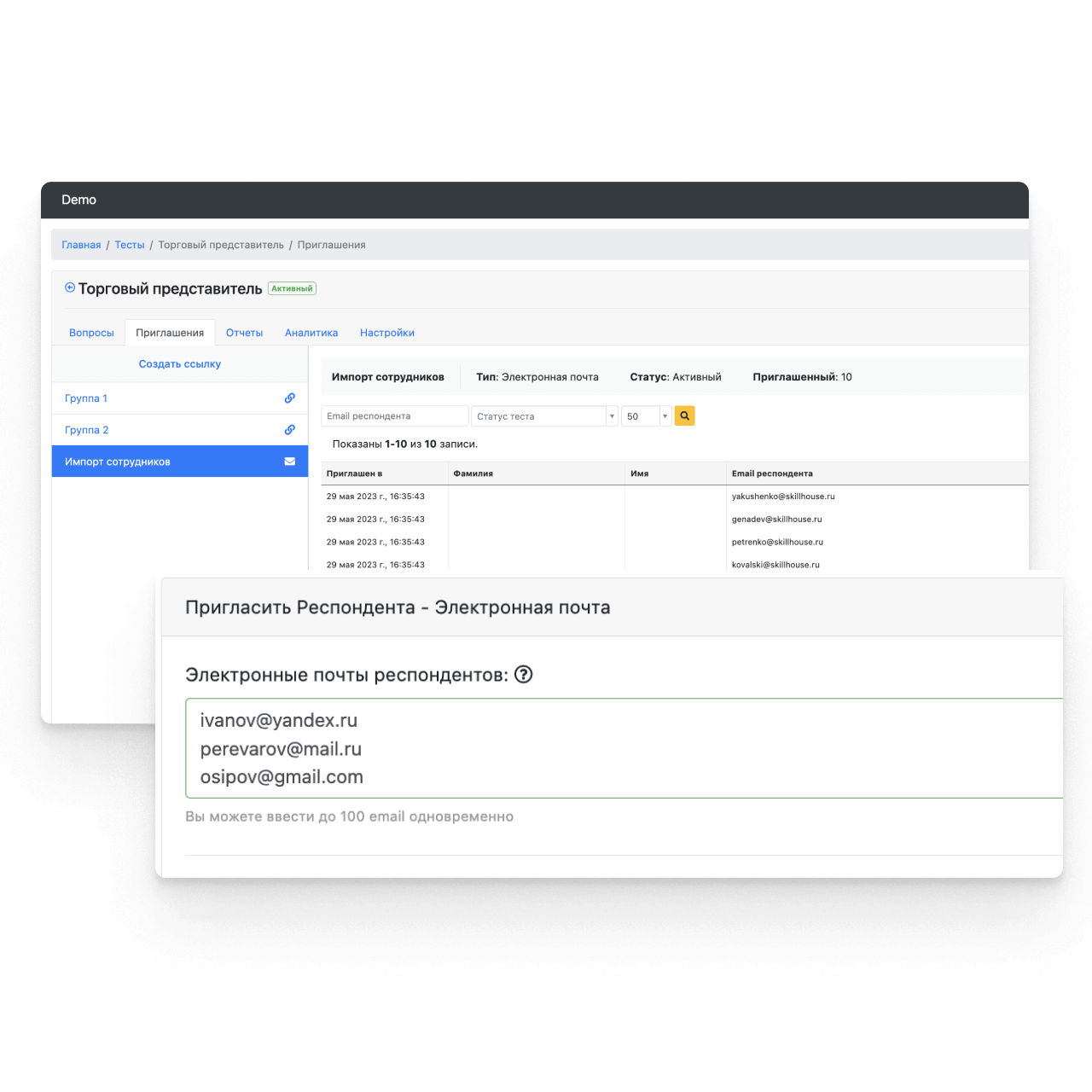The image size is (1092, 1092).
Task: Click the Email респондента filter field
Action: pyautogui.click(x=394, y=416)
